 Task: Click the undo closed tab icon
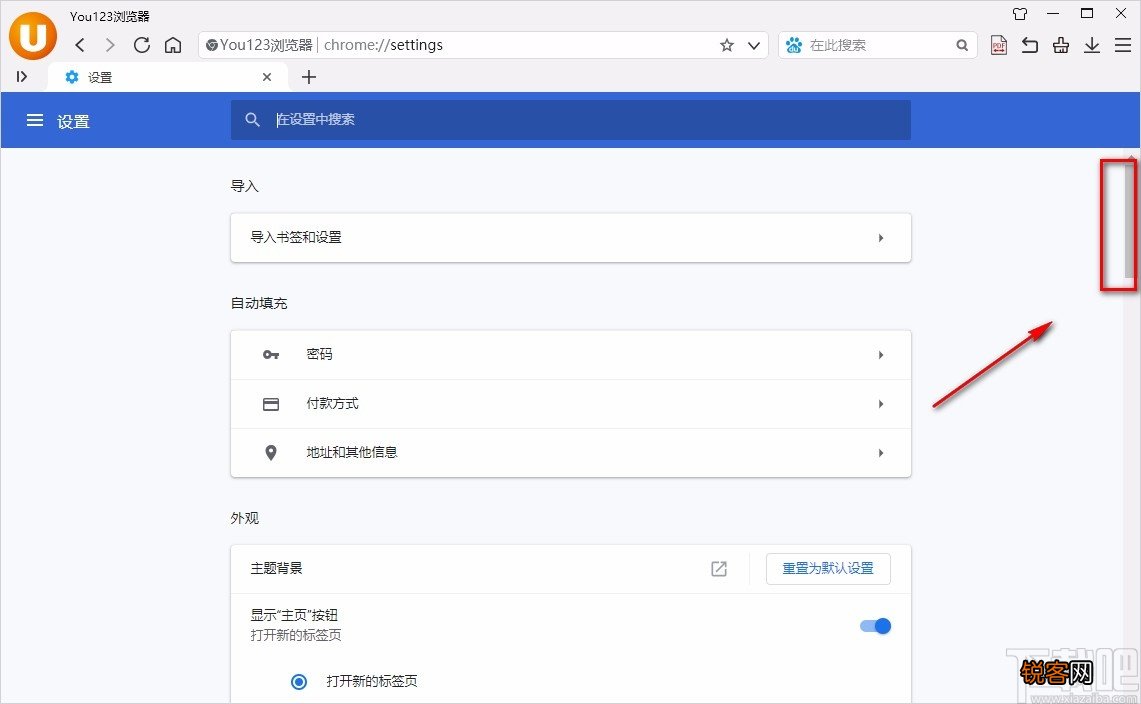click(1030, 45)
